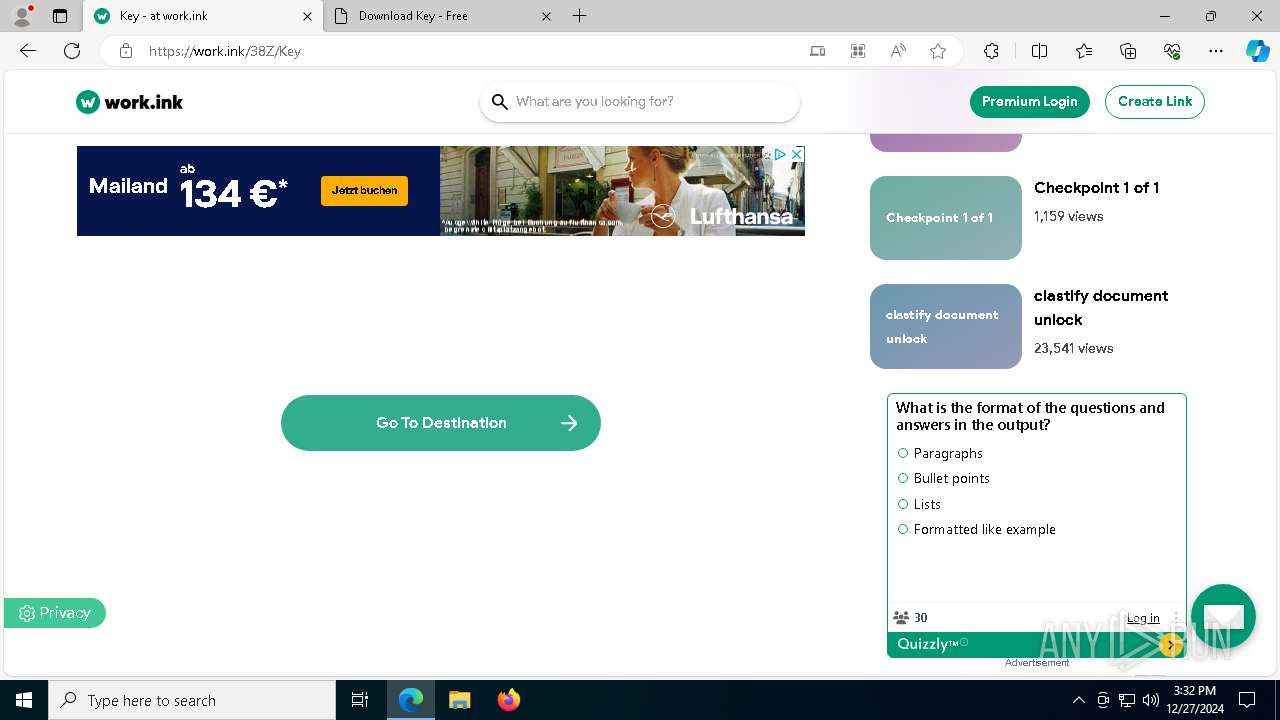1280x720 pixels.
Task: Close the Lufthansa ad with the X
Action: (797, 154)
